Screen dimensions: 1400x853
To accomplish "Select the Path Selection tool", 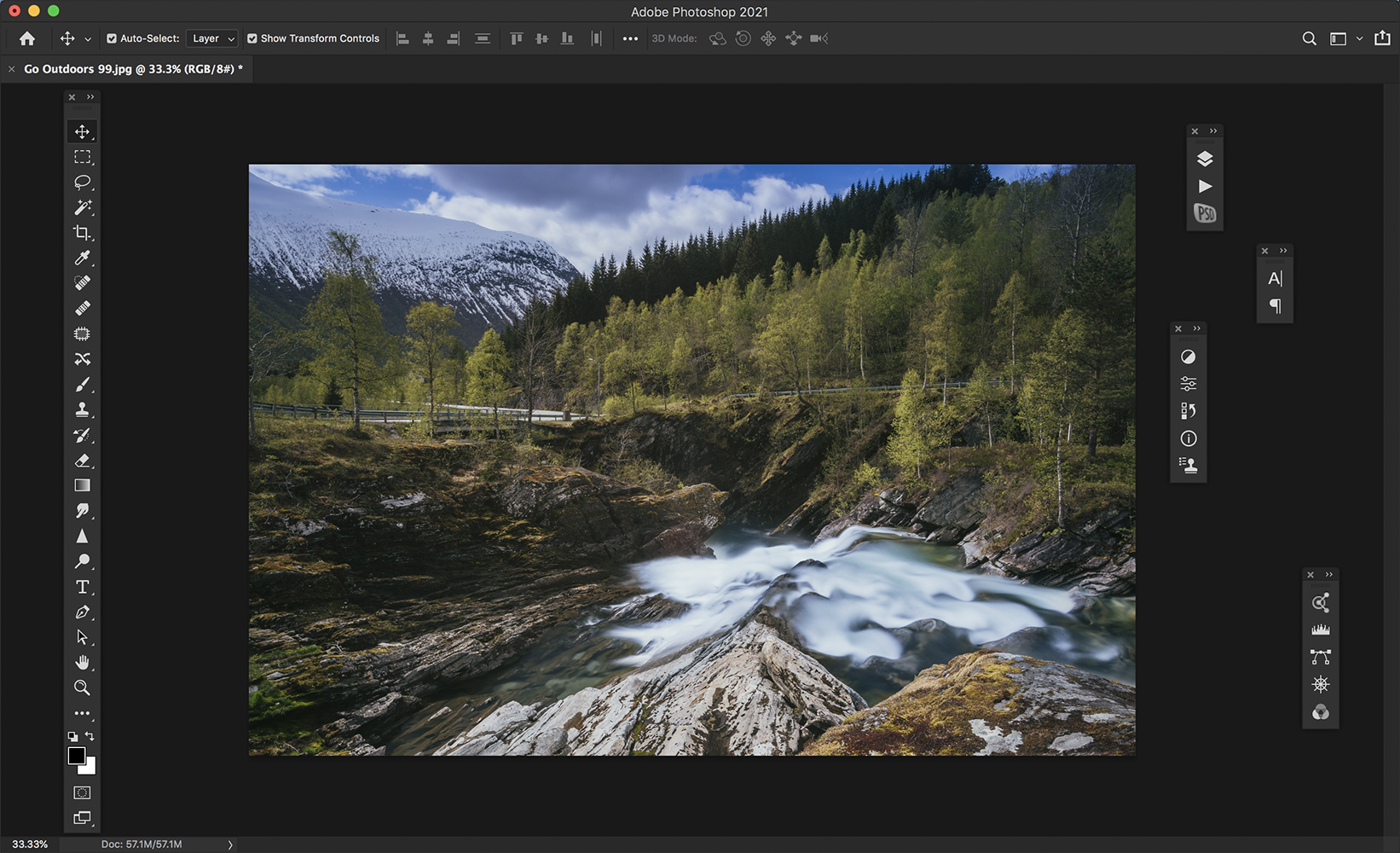I will (82, 637).
